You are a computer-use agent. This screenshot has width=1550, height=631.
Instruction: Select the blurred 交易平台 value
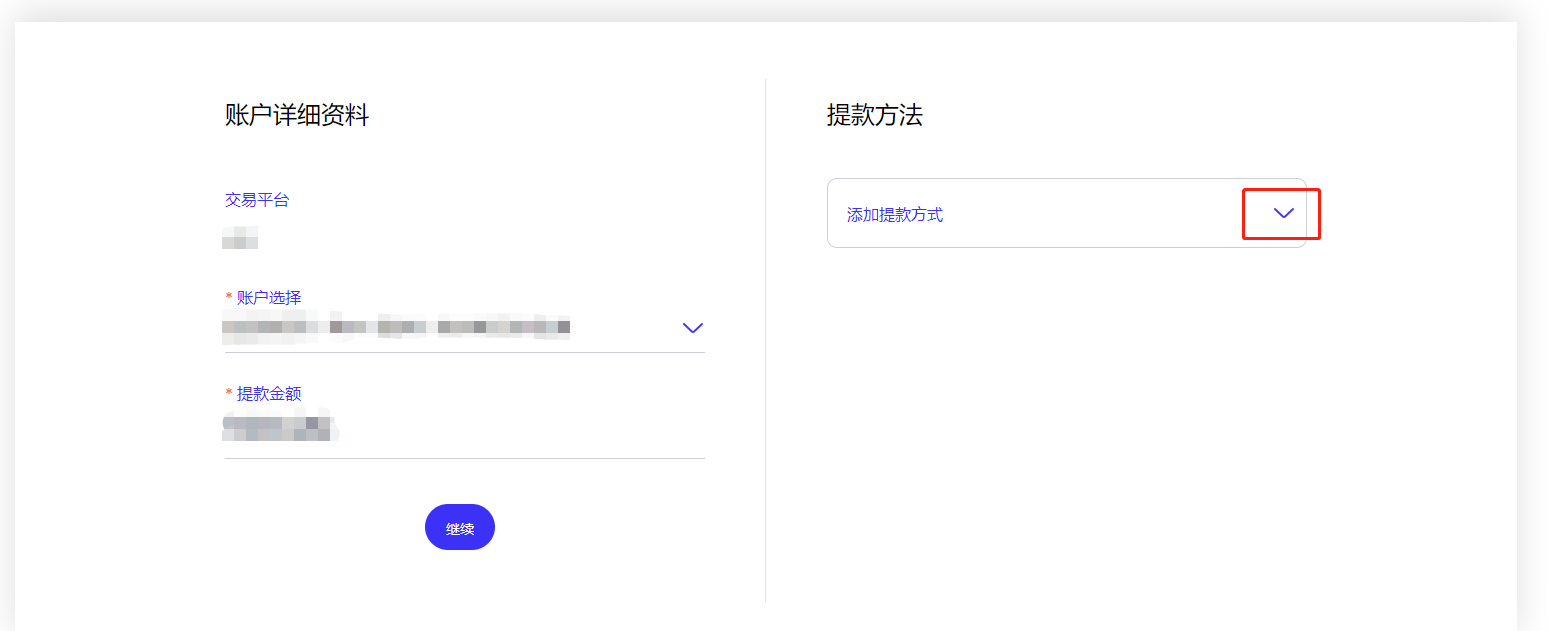click(240, 238)
